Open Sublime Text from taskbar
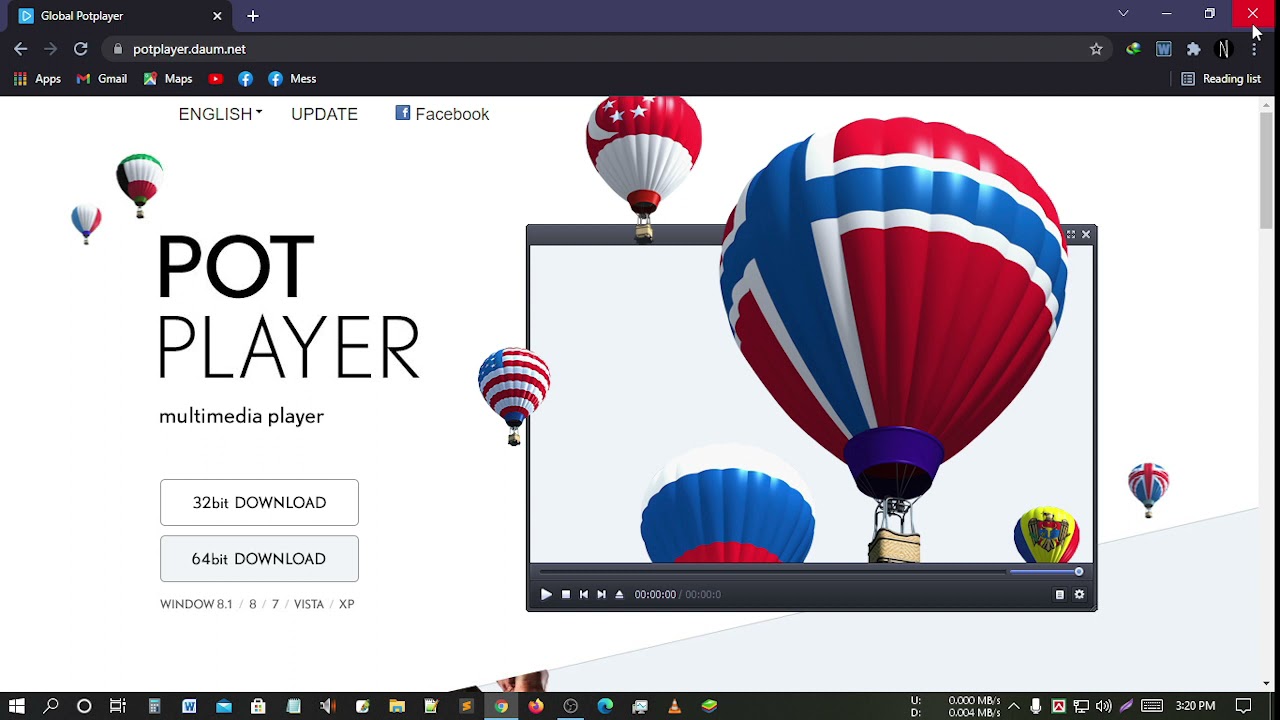The width and height of the screenshot is (1280, 720). pos(466,706)
